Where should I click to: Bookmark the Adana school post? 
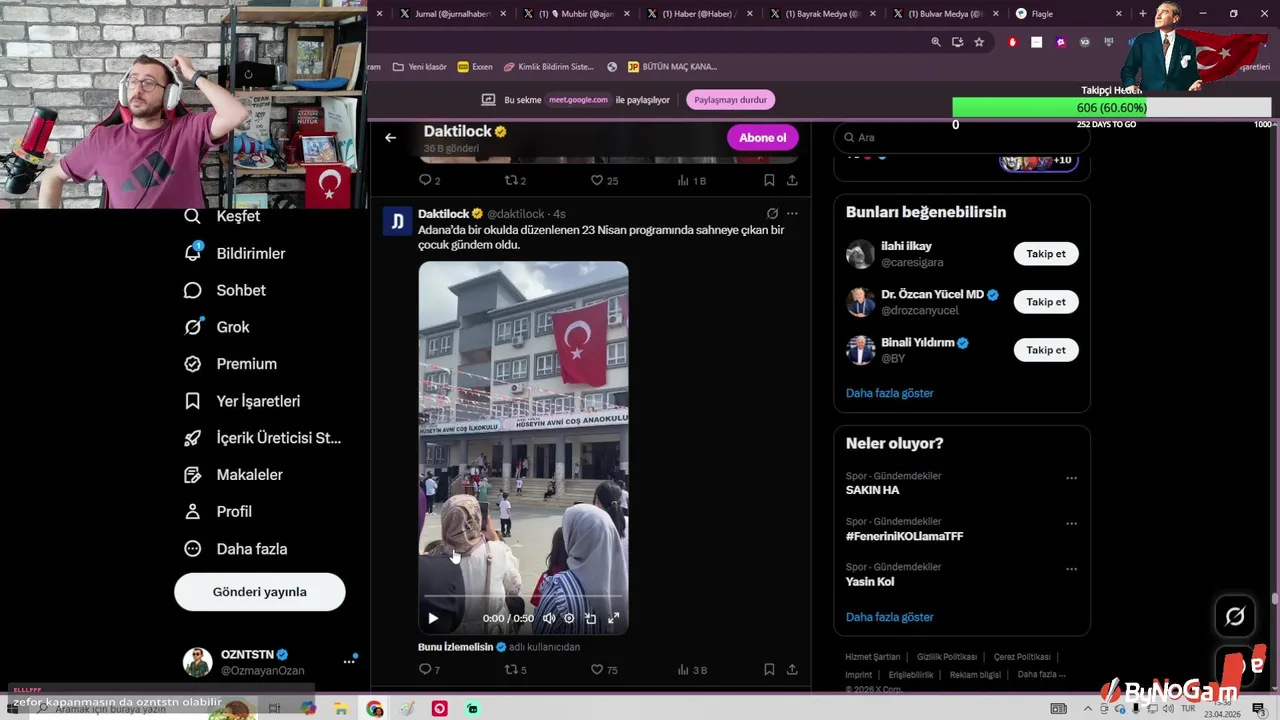pyautogui.click(x=769, y=669)
